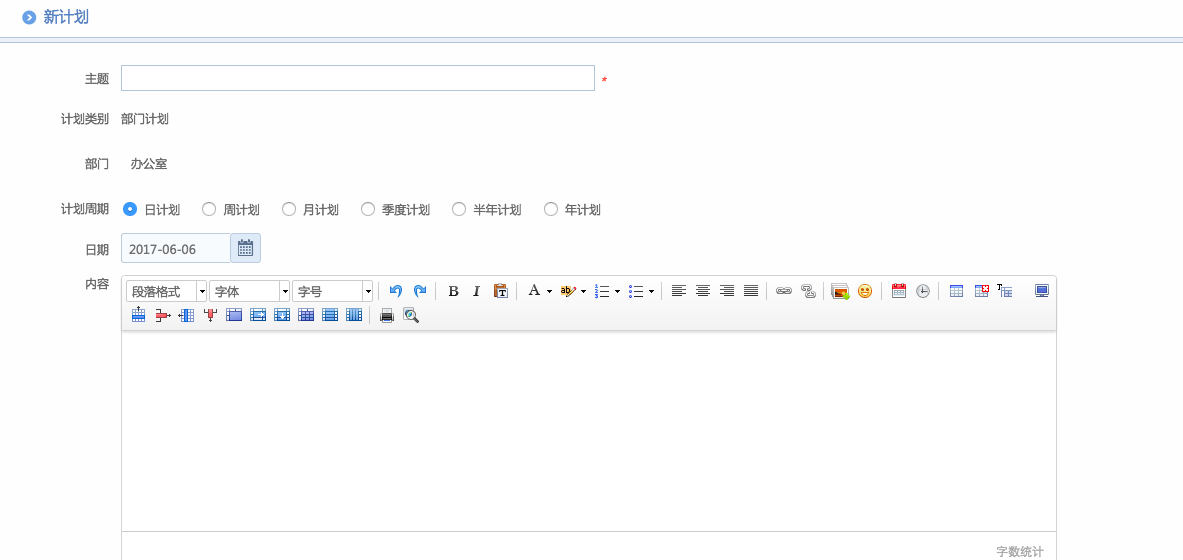
Task: Open the calendar date picker button
Action: (x=245, y=248)
